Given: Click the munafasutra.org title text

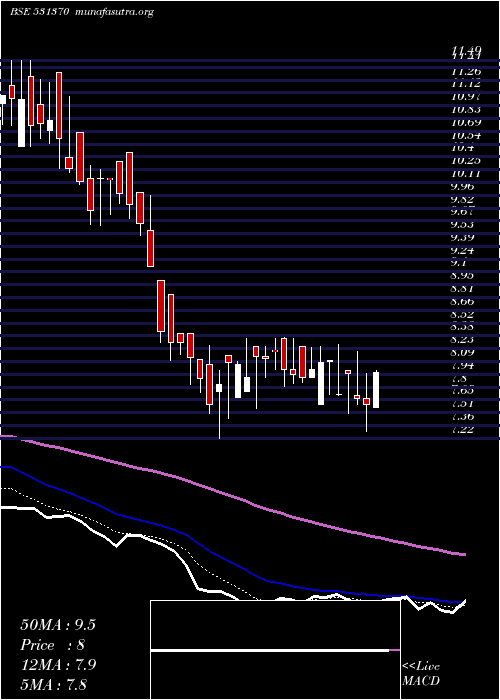Looking at the screenshot, I should tap(115, 12).
